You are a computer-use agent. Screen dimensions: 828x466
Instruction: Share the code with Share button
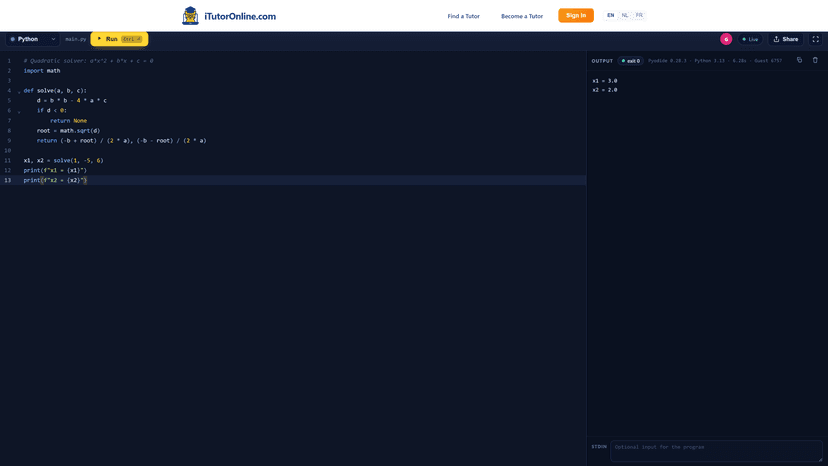click(x=785, y=39)
